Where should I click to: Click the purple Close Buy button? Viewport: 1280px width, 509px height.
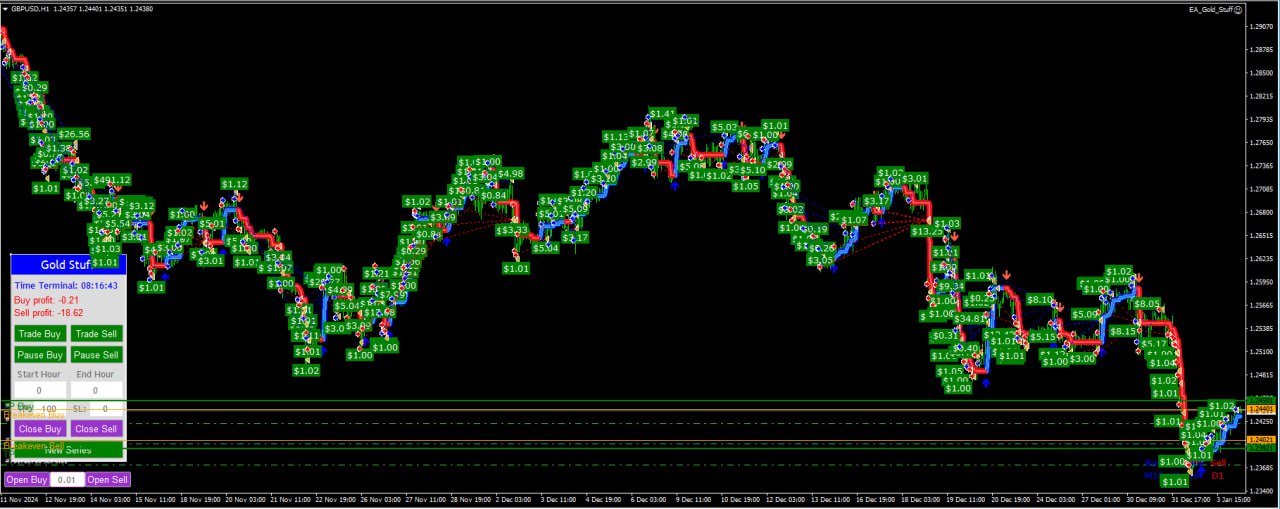pyautogui.click(x=40, y=429)
